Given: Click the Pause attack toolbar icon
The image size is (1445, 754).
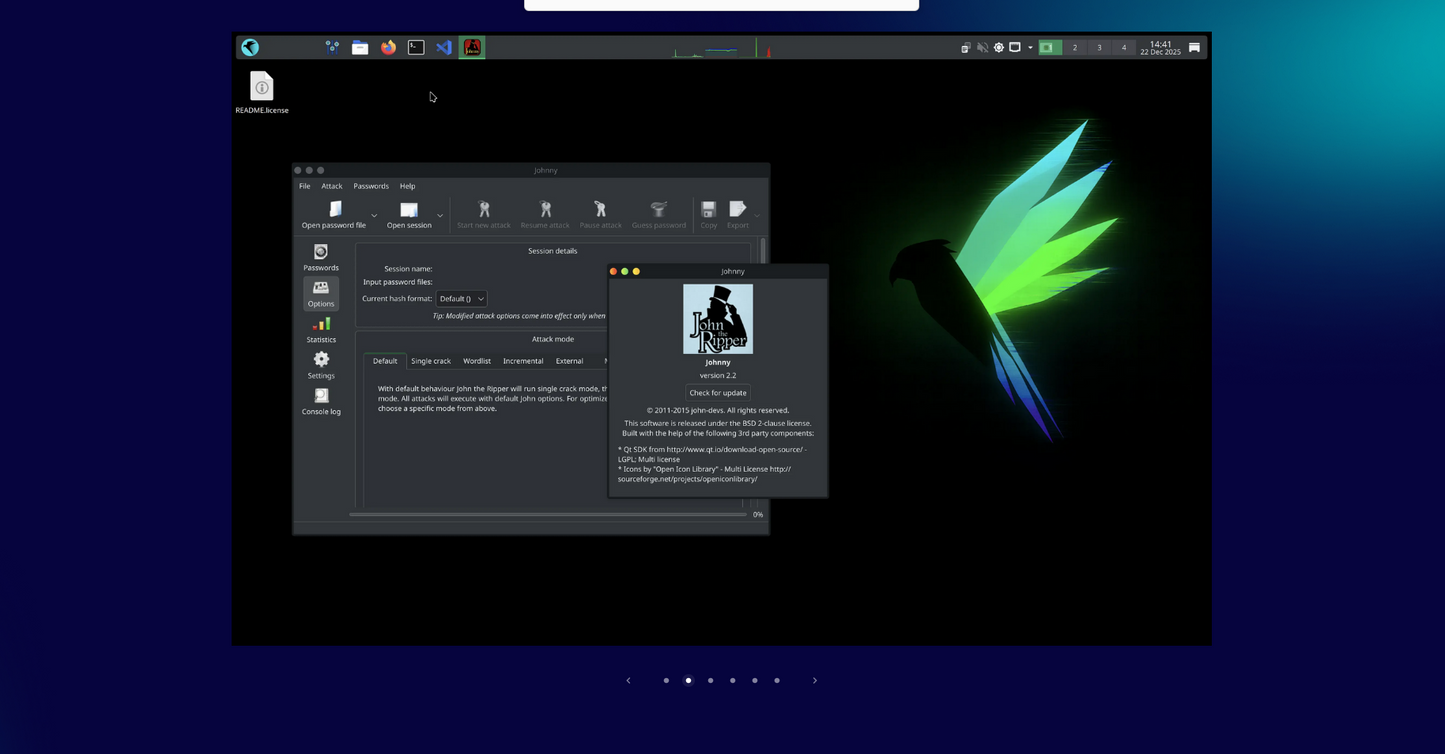Looking at the screenshot, I should (x=600, y=209).
